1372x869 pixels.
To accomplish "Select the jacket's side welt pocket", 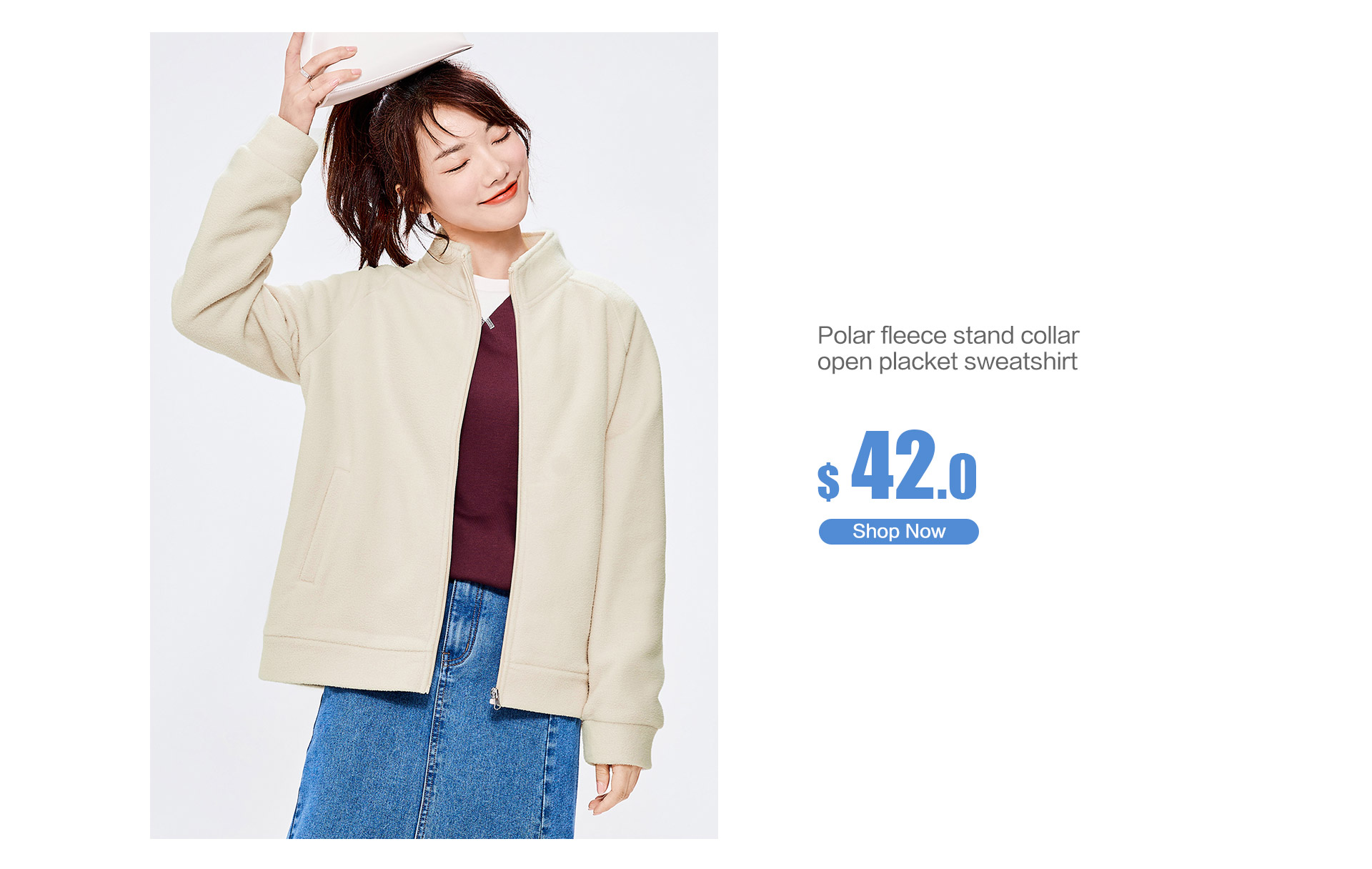I will tap(323, 524).
